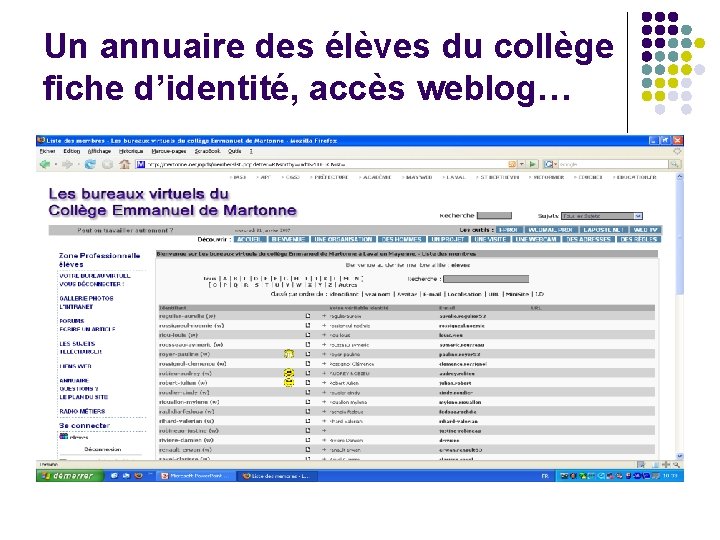This screenshot has height=540, width=720.
Task: Click the green Go arrow beside address bar
Action: click(x=533, y=164)
